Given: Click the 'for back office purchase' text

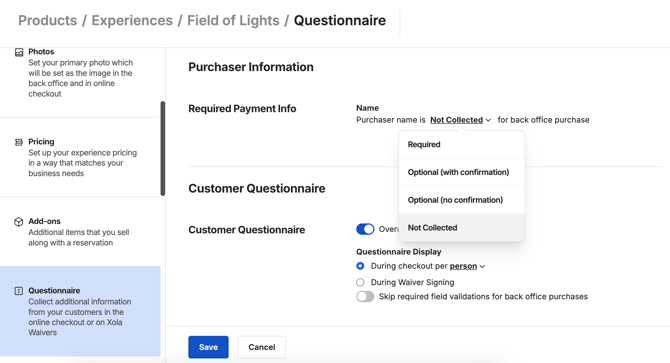Looking at the screenshot, I should tap(543, 120).
